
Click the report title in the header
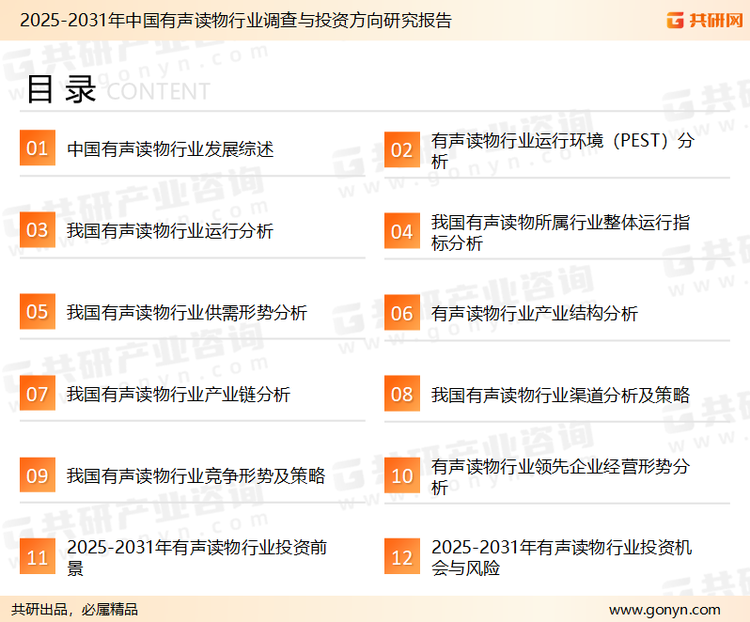click(x=236, y=21)
